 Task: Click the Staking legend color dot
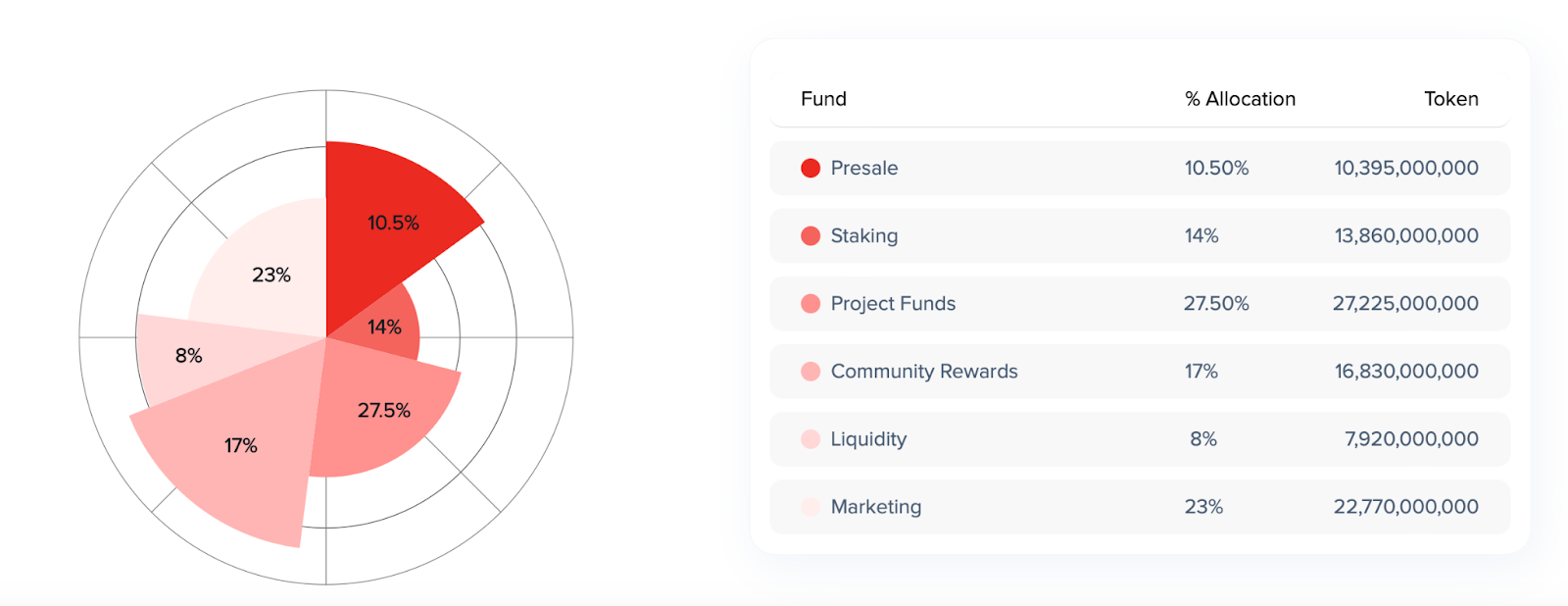[810, 235]
